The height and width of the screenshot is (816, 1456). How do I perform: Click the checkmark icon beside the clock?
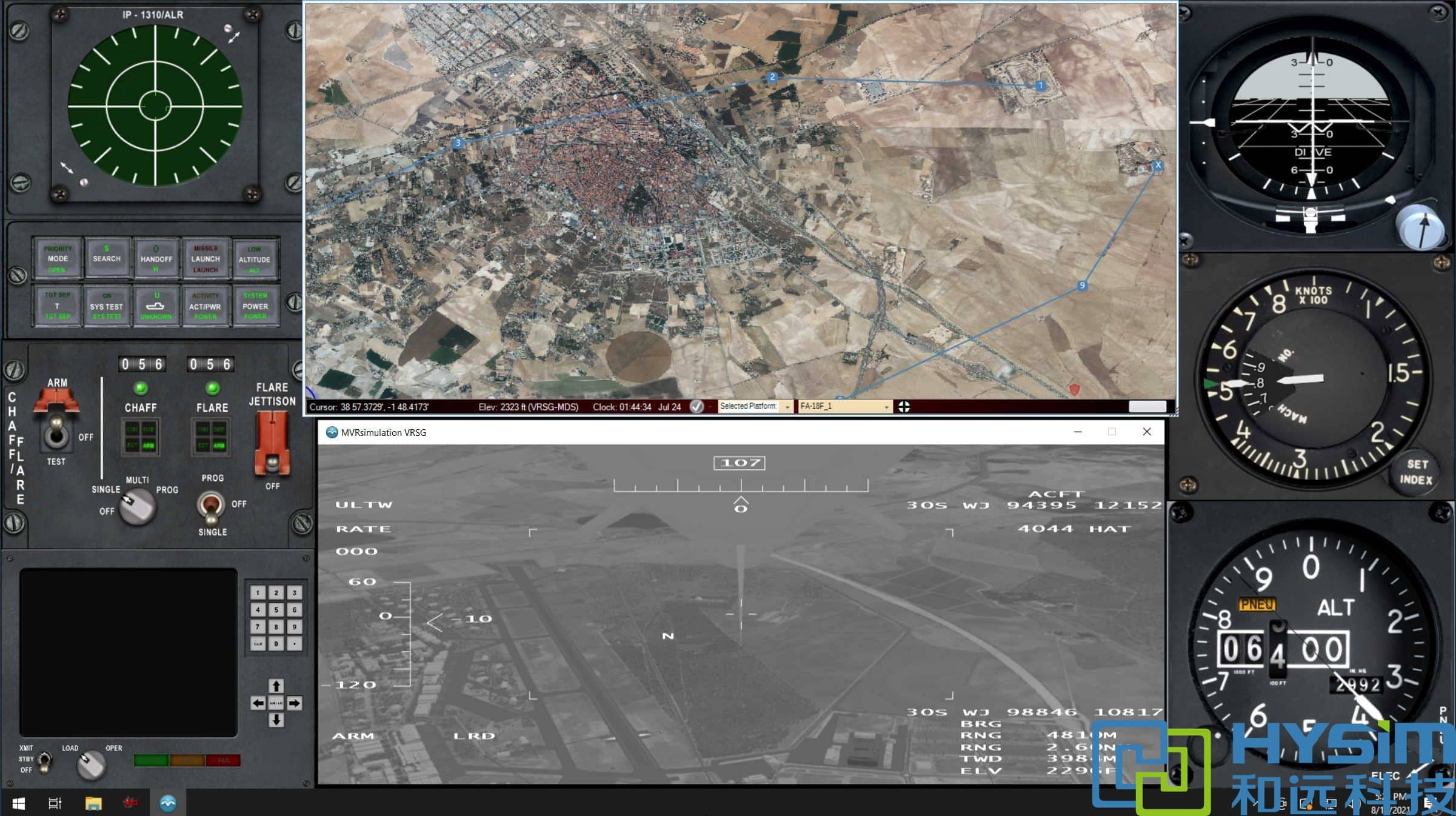click(696, 407)
